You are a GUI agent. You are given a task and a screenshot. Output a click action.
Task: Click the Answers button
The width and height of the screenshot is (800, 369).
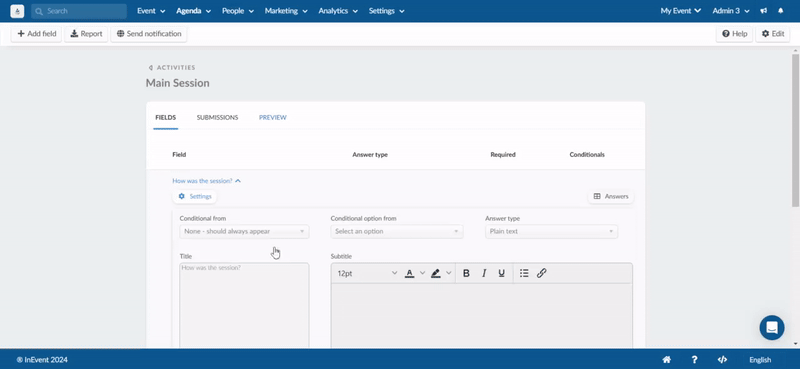(x=611, y=196)
